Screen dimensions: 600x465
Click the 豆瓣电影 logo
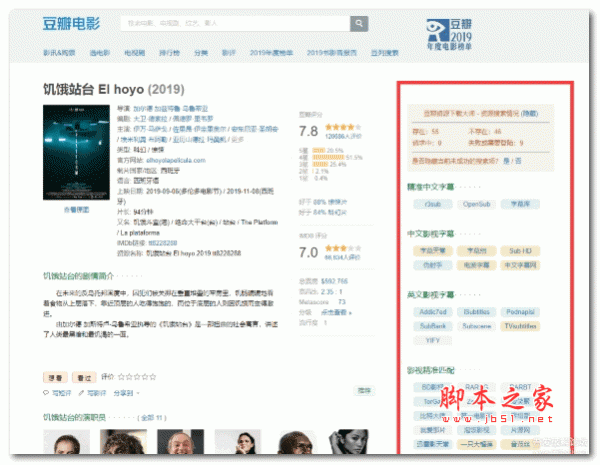[71, 24]
